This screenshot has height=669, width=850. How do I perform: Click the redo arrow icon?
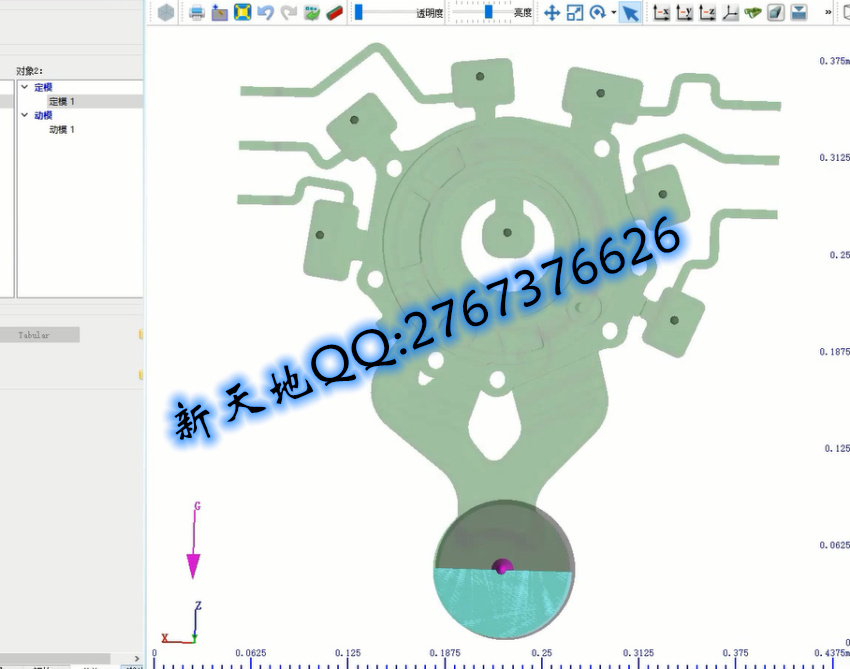[289, 13]
